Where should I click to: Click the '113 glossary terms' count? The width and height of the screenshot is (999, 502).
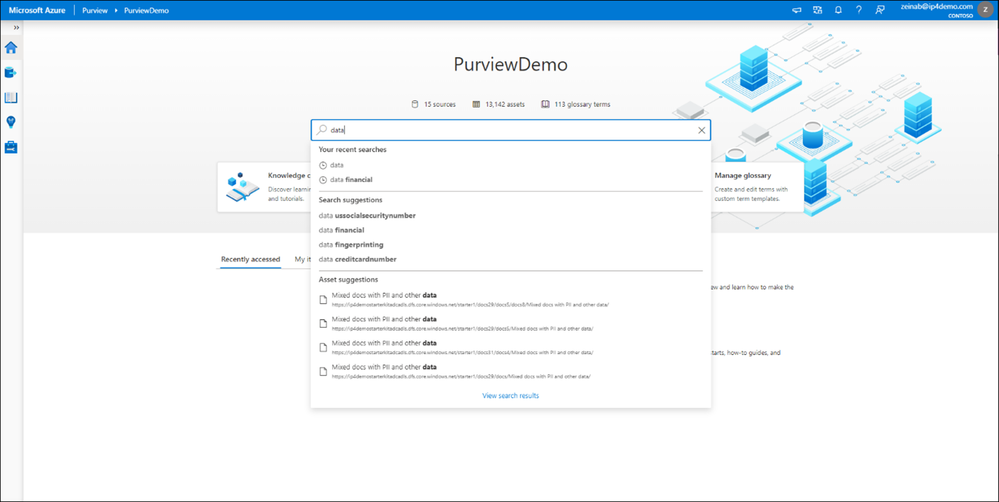point(576,104)
